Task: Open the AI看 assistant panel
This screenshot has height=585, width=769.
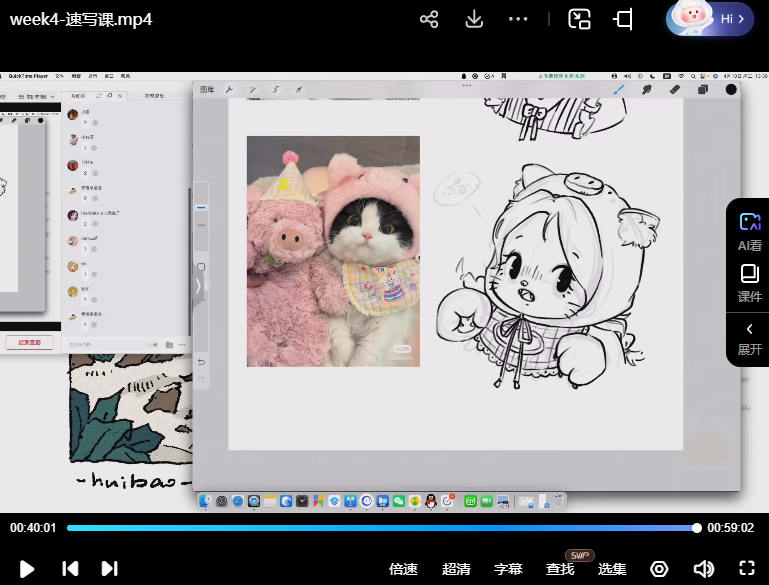Action: 749,231
